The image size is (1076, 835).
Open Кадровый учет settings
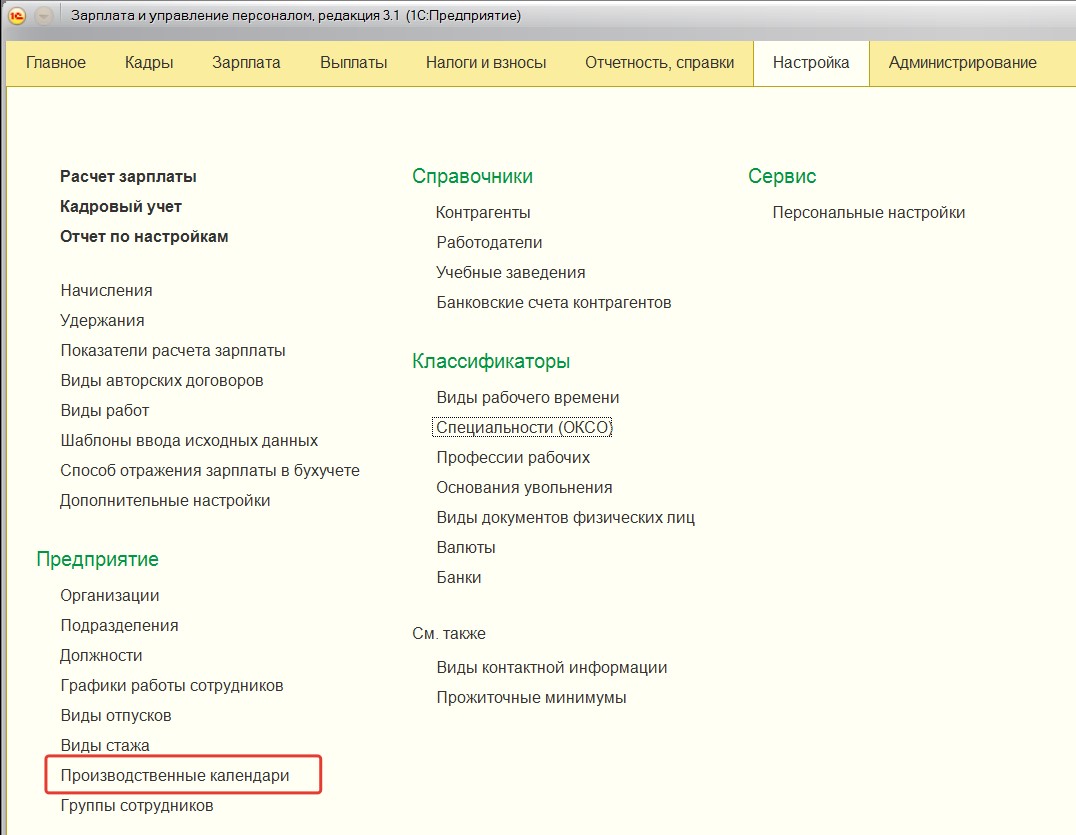[121, 207]
